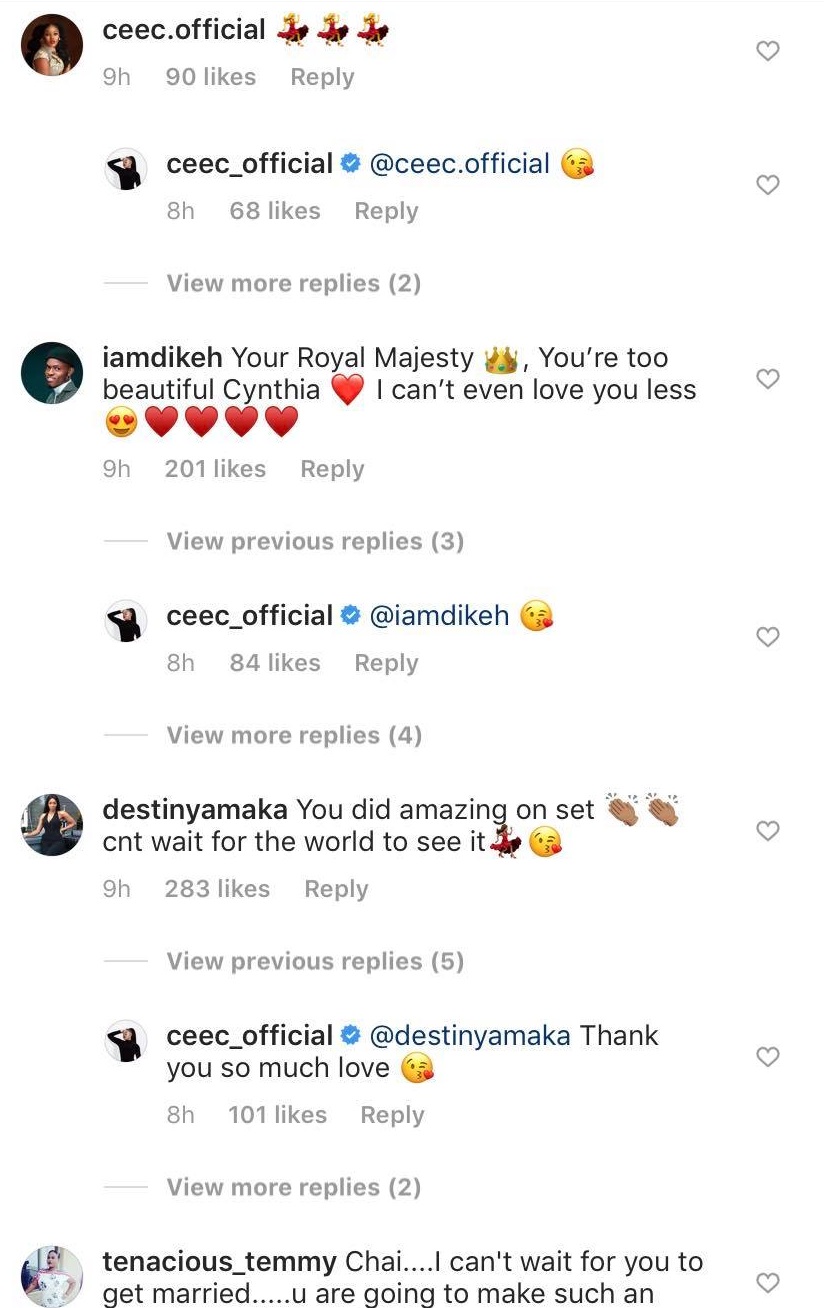Viewport: 828px width, 1308px height.
Task: Heart ceec_official's reply to @ceec.official
Action: click(x=767, y=185)
